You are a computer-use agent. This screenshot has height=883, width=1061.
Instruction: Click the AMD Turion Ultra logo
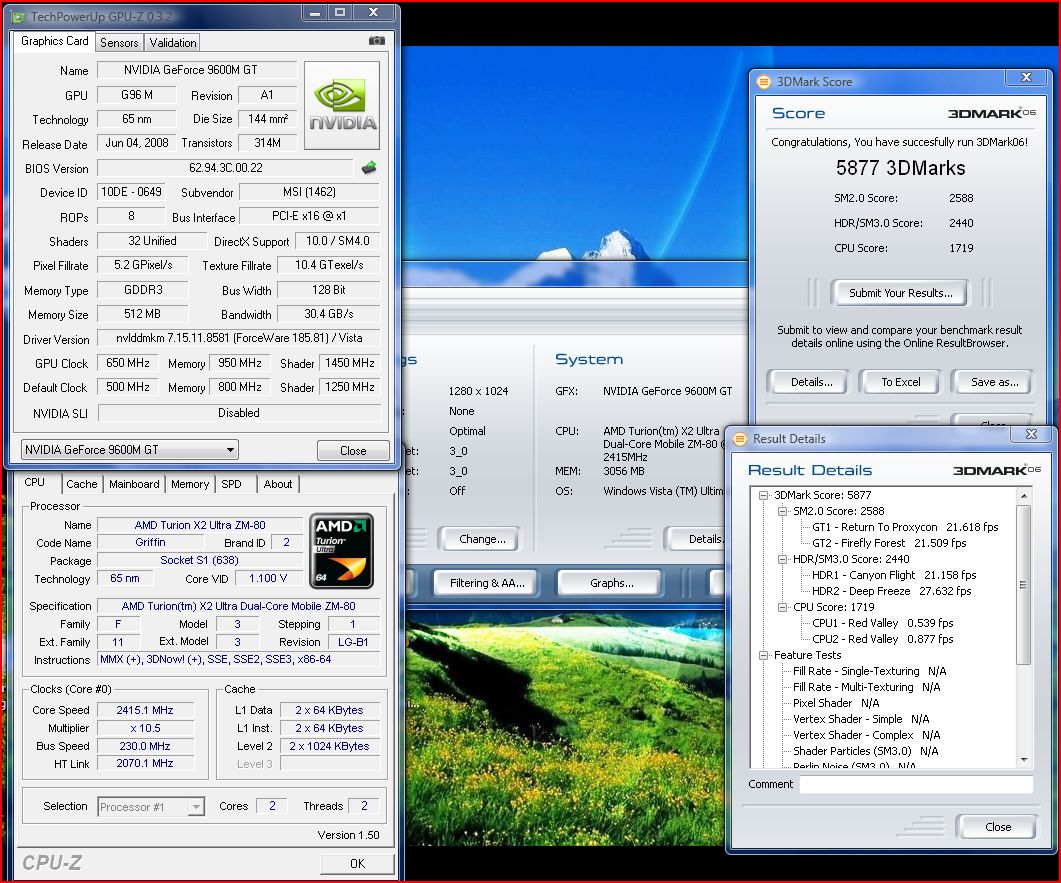[x=342, y=551]
